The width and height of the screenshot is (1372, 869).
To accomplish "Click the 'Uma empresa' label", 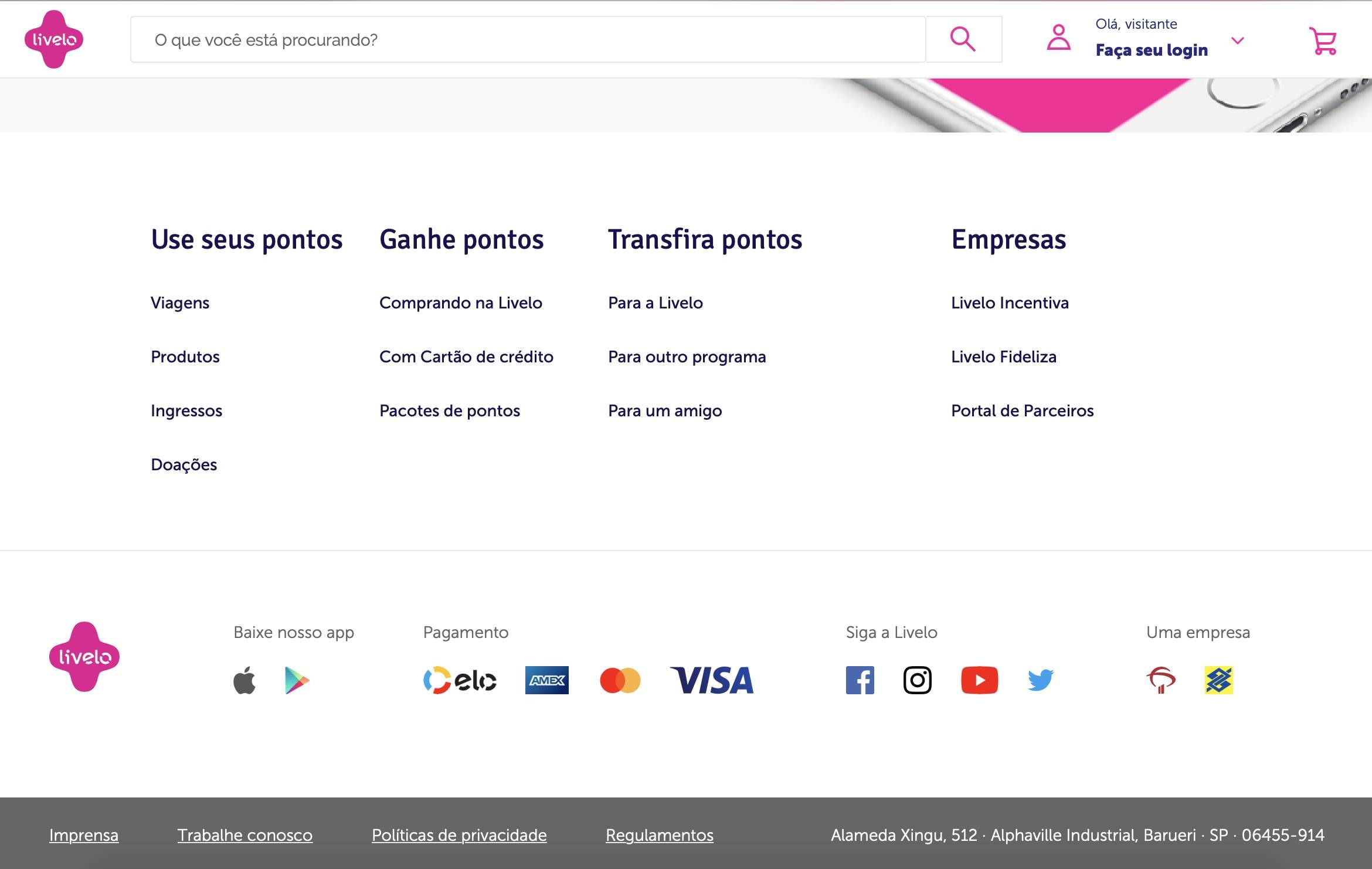I will [1198, 633].
